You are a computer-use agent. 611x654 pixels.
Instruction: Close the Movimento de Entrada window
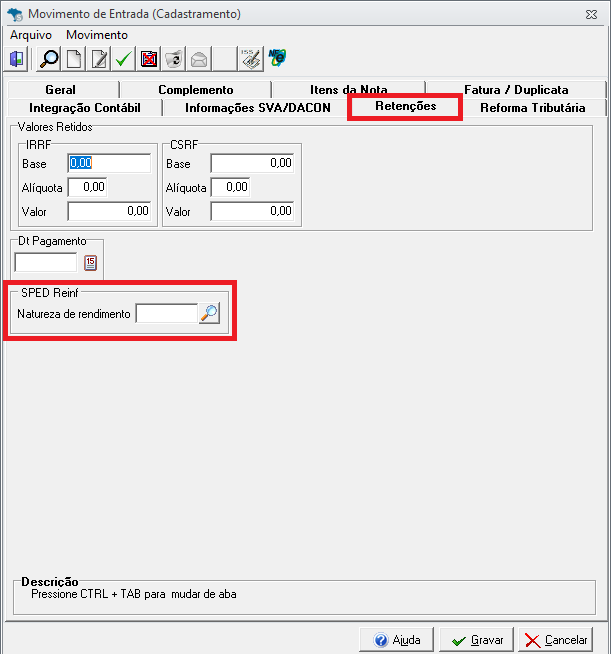tap(591, 15)
